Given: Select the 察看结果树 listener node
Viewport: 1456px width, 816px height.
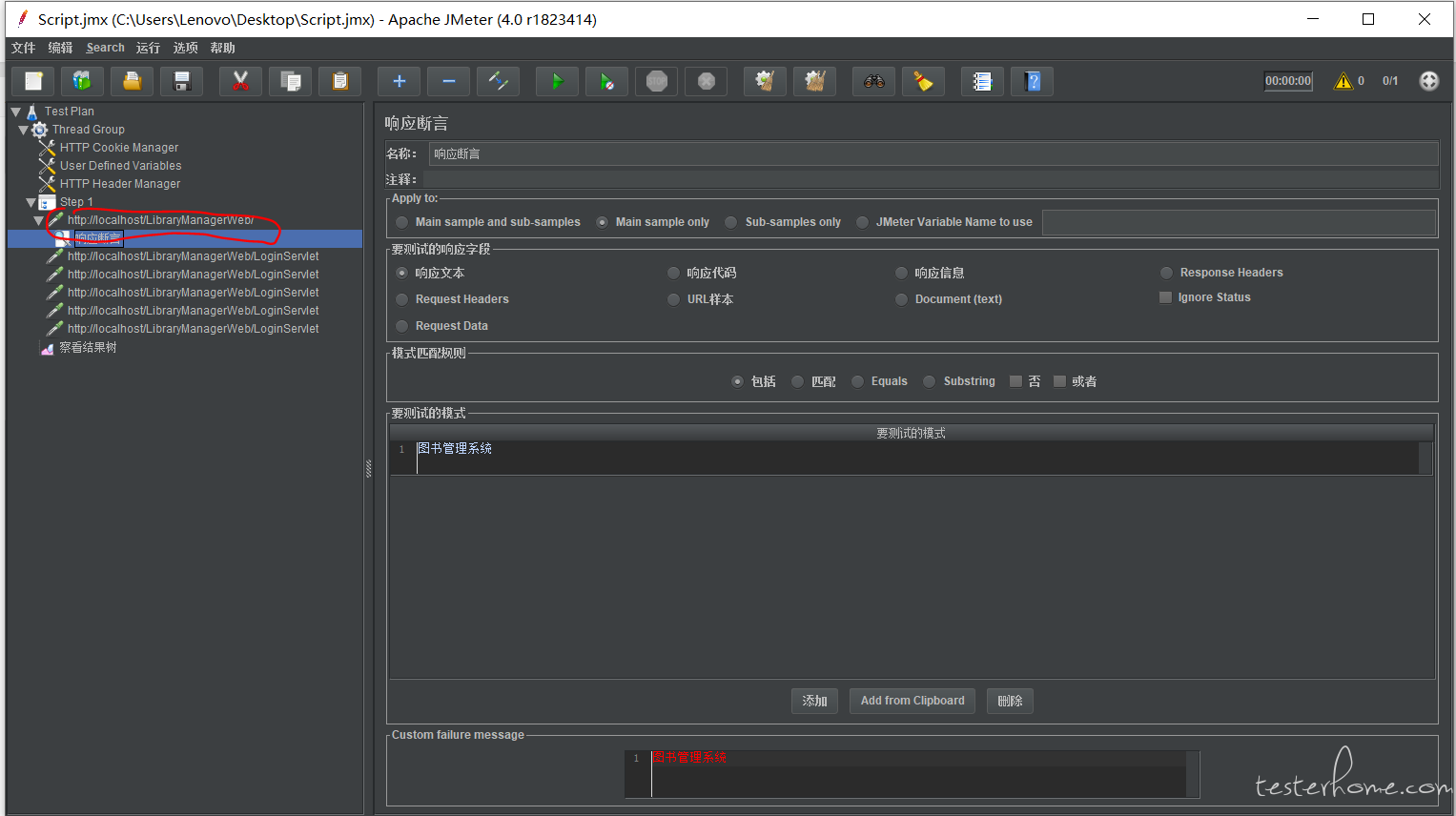Looking at the screenshot, I should pyautogui.click(x=88, y=348).
